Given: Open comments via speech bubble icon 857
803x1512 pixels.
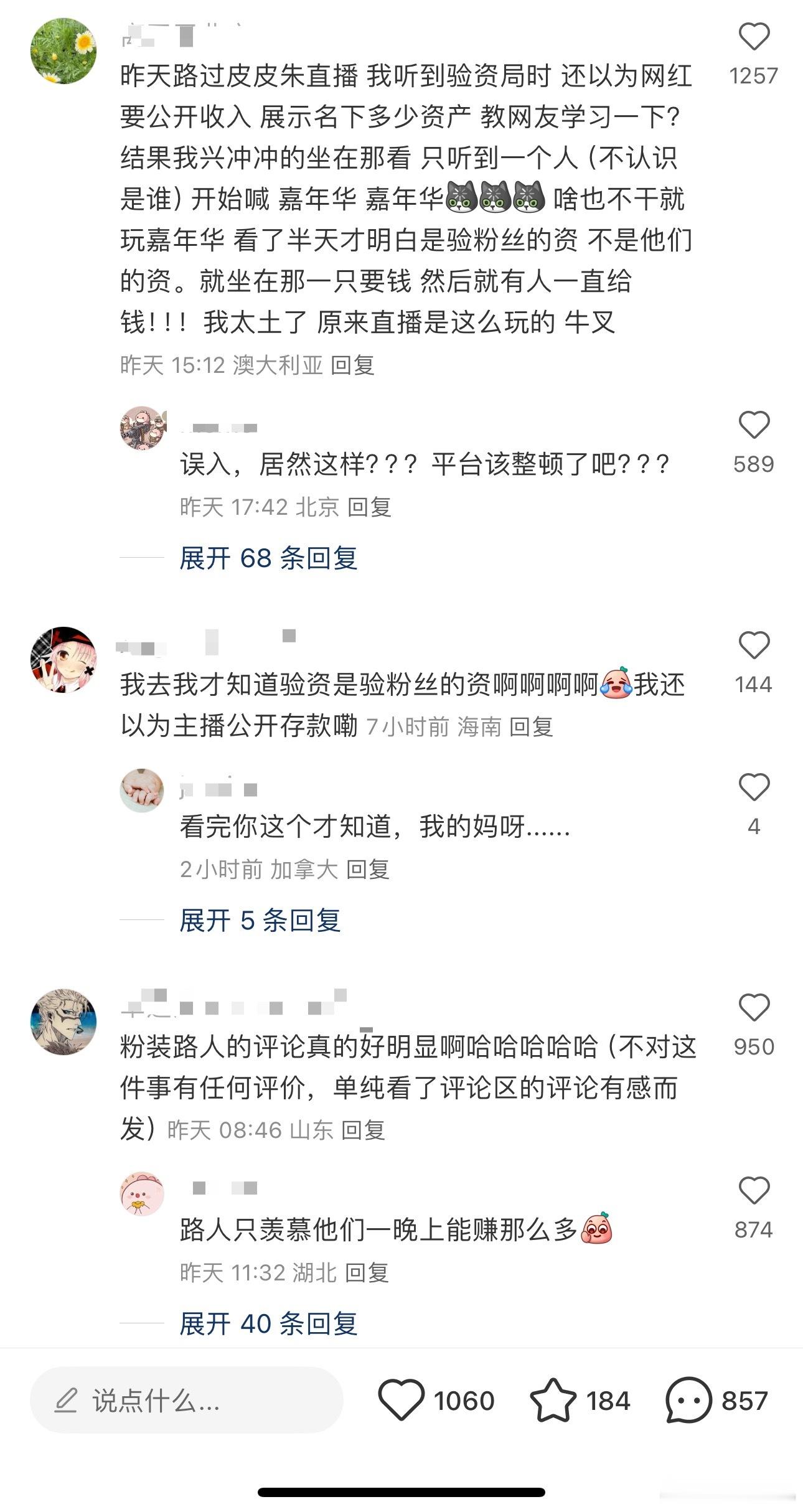Looking at the screenshot, I should [688, 1400].
